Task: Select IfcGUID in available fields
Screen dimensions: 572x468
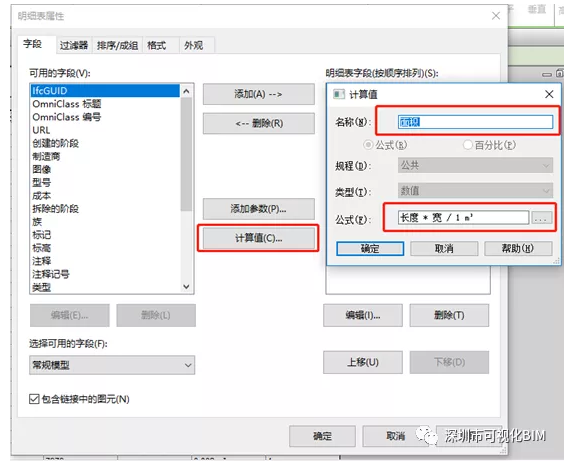Action: [x=105, y=91]
